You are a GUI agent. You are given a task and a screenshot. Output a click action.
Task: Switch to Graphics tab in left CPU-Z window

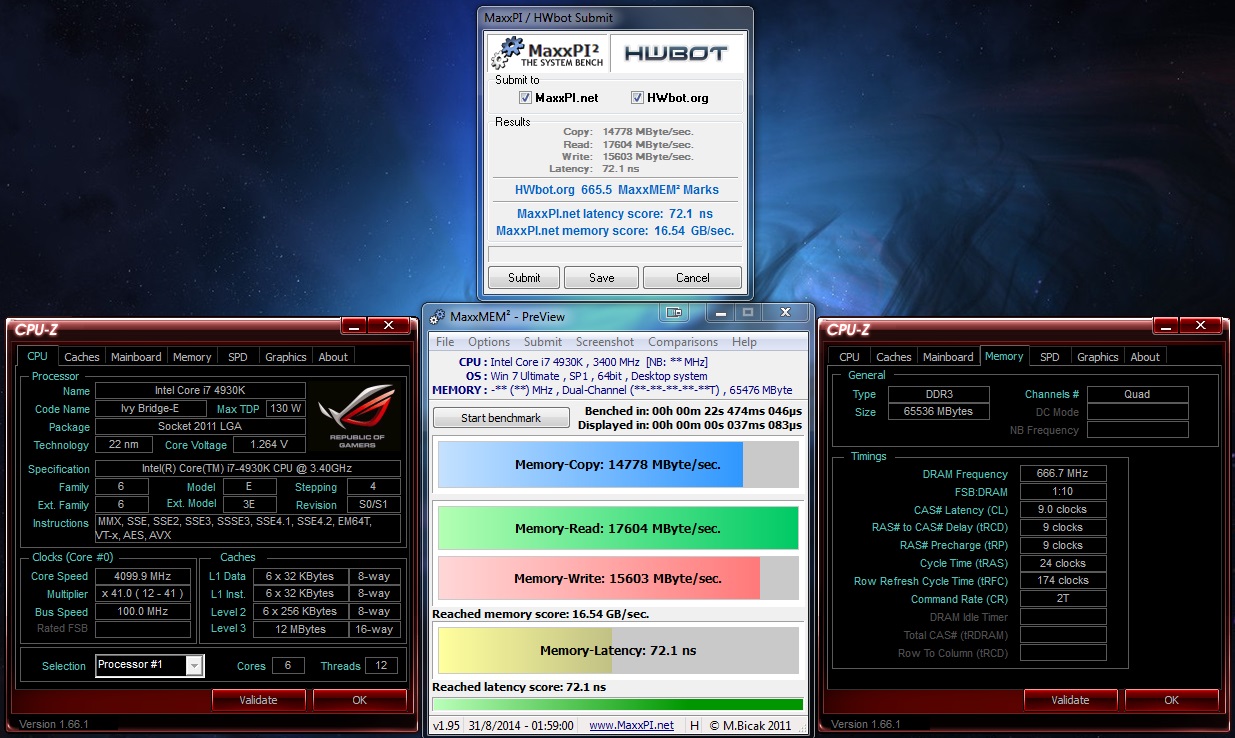pyautogui.click(x=286, y=357)
